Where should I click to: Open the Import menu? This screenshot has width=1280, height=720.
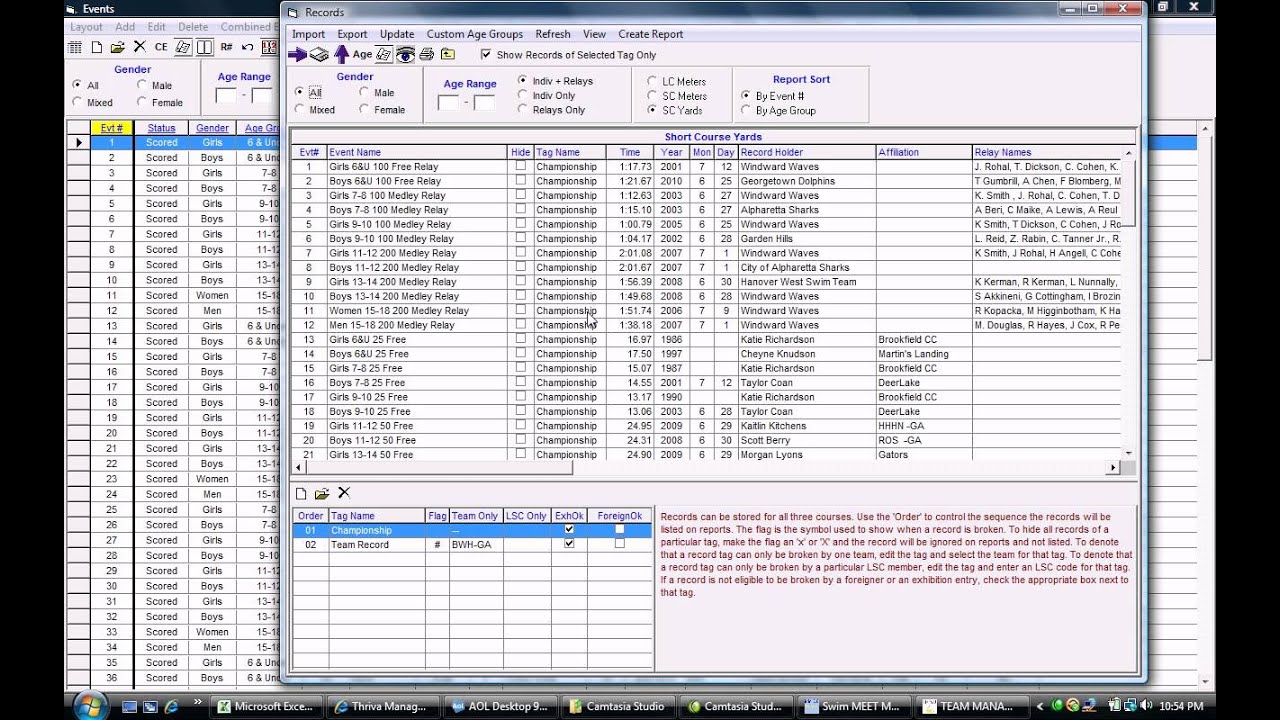[308, 34]
